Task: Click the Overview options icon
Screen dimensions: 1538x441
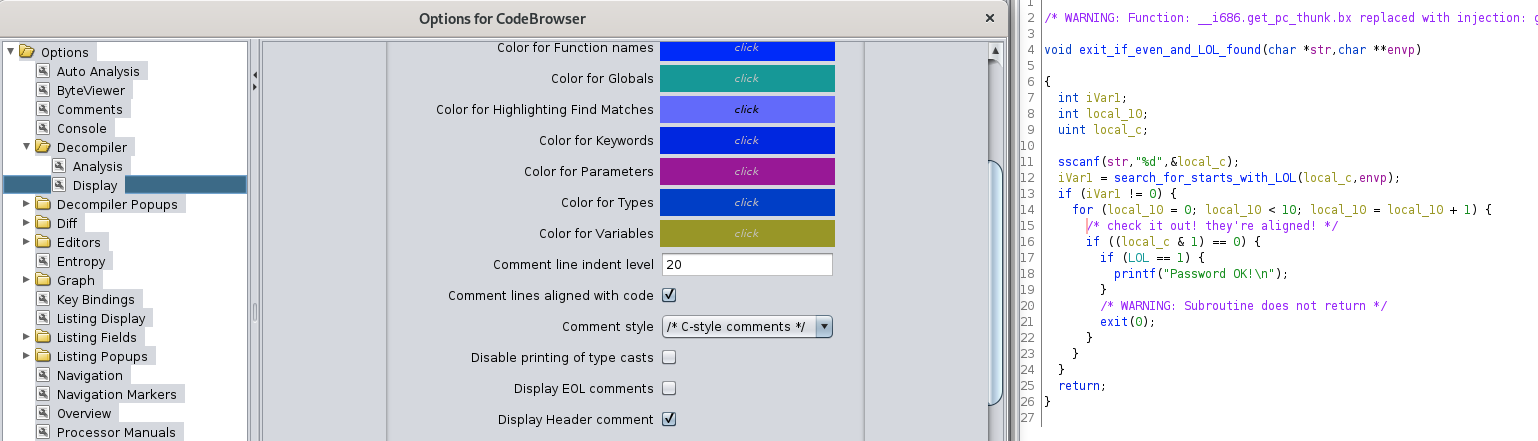Action: (x=43, y=413)
